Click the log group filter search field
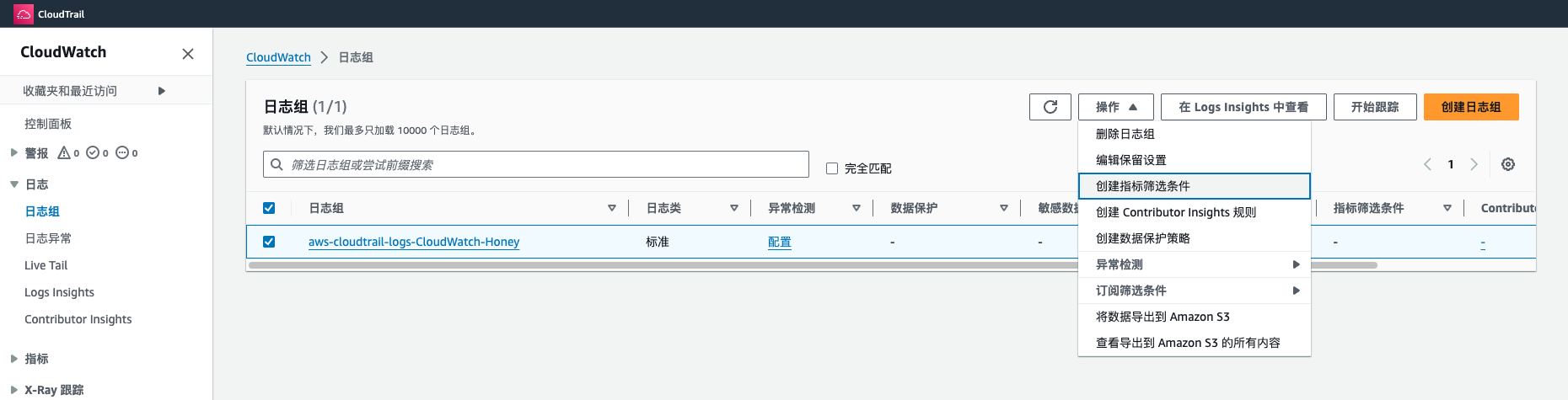The height and width of the screenshot is (400, 1568). [x=540, y=165]
